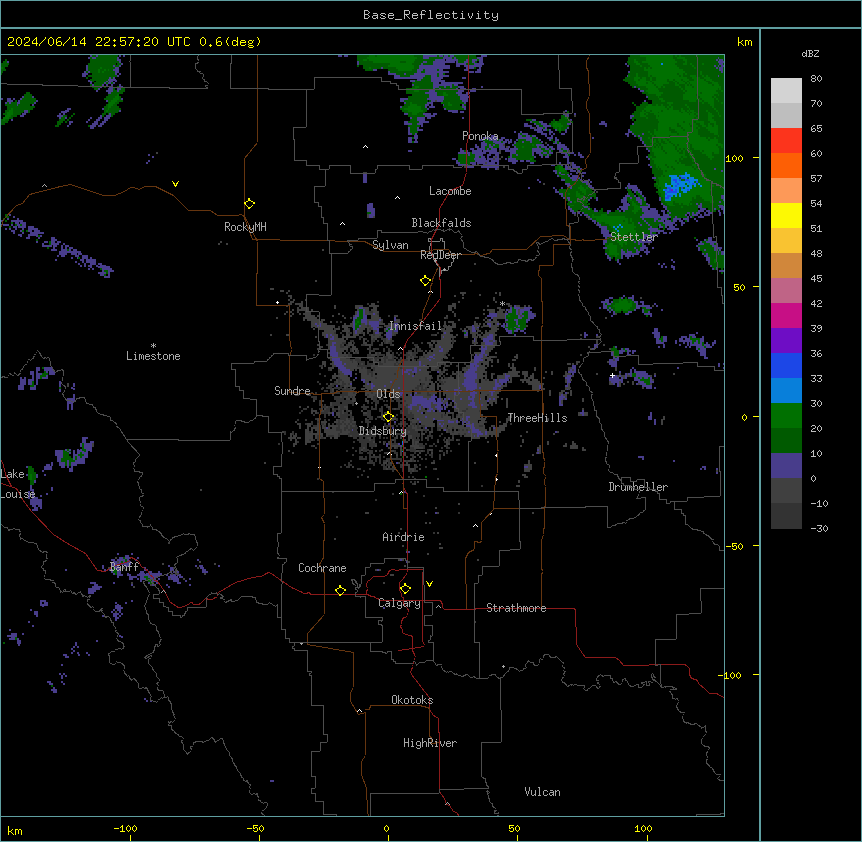Select the yellow 54-51 dBZ legend band
862x842 pixels.
(786, 215)
